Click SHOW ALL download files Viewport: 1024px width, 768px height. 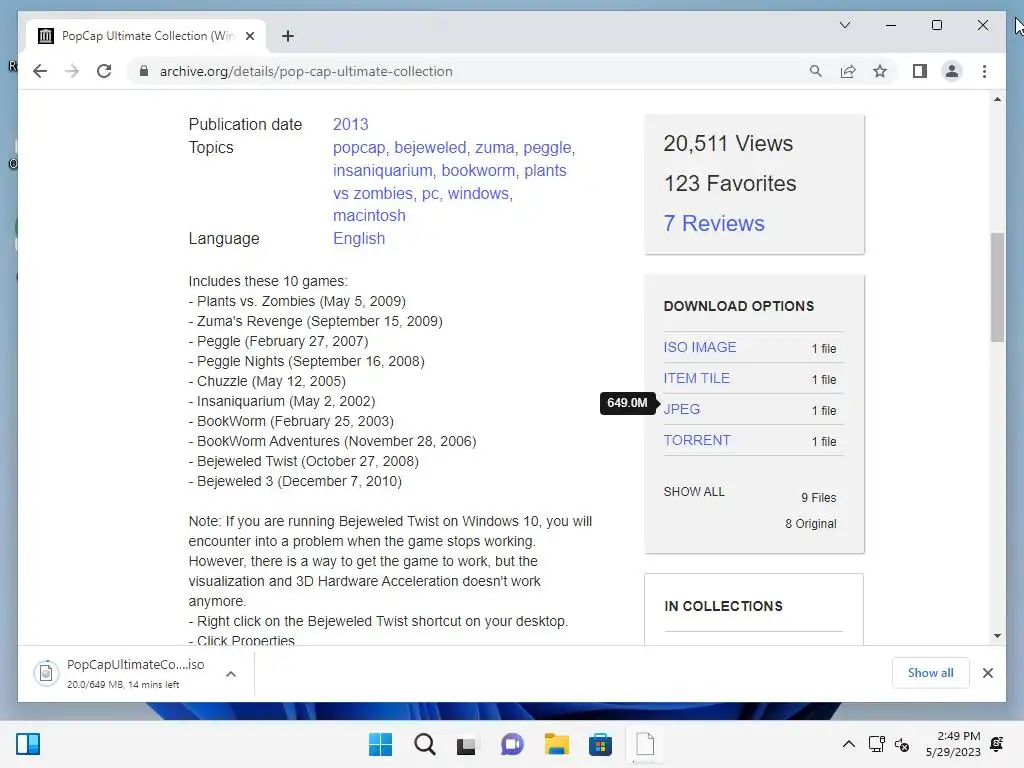coord(694,492)
